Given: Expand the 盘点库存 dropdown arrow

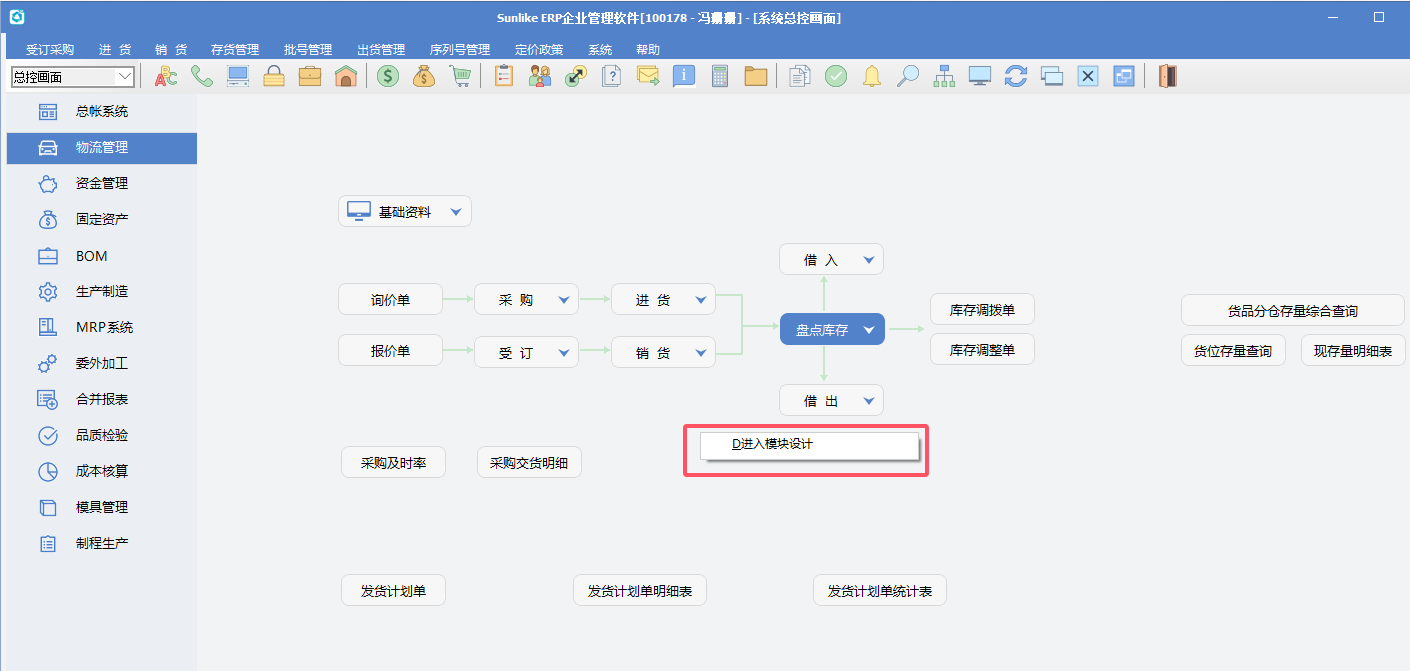Looking at the screenshot, I should (869, 330).
